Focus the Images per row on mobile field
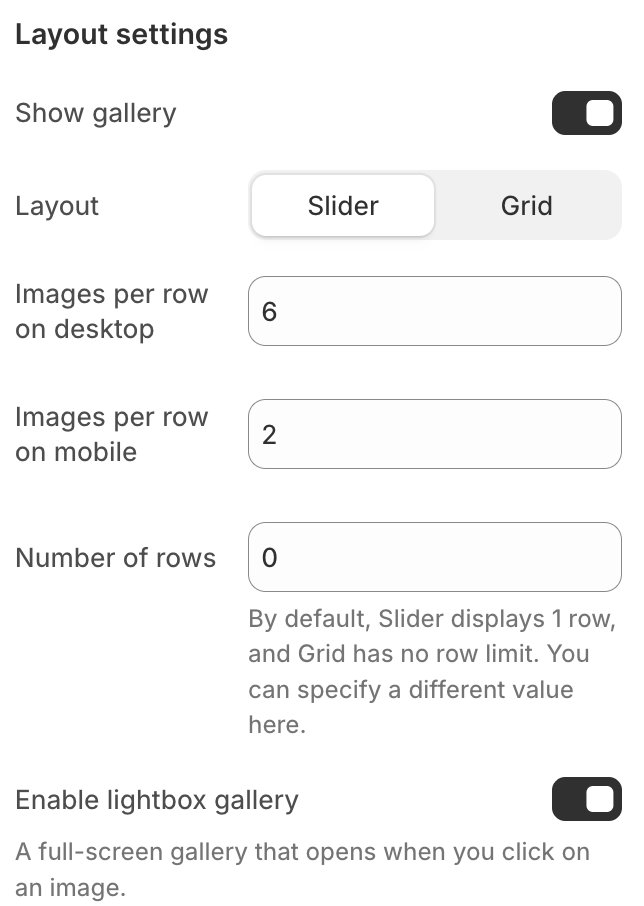Image resolution: width=644 pixels, height=906 pixels. 434,434
